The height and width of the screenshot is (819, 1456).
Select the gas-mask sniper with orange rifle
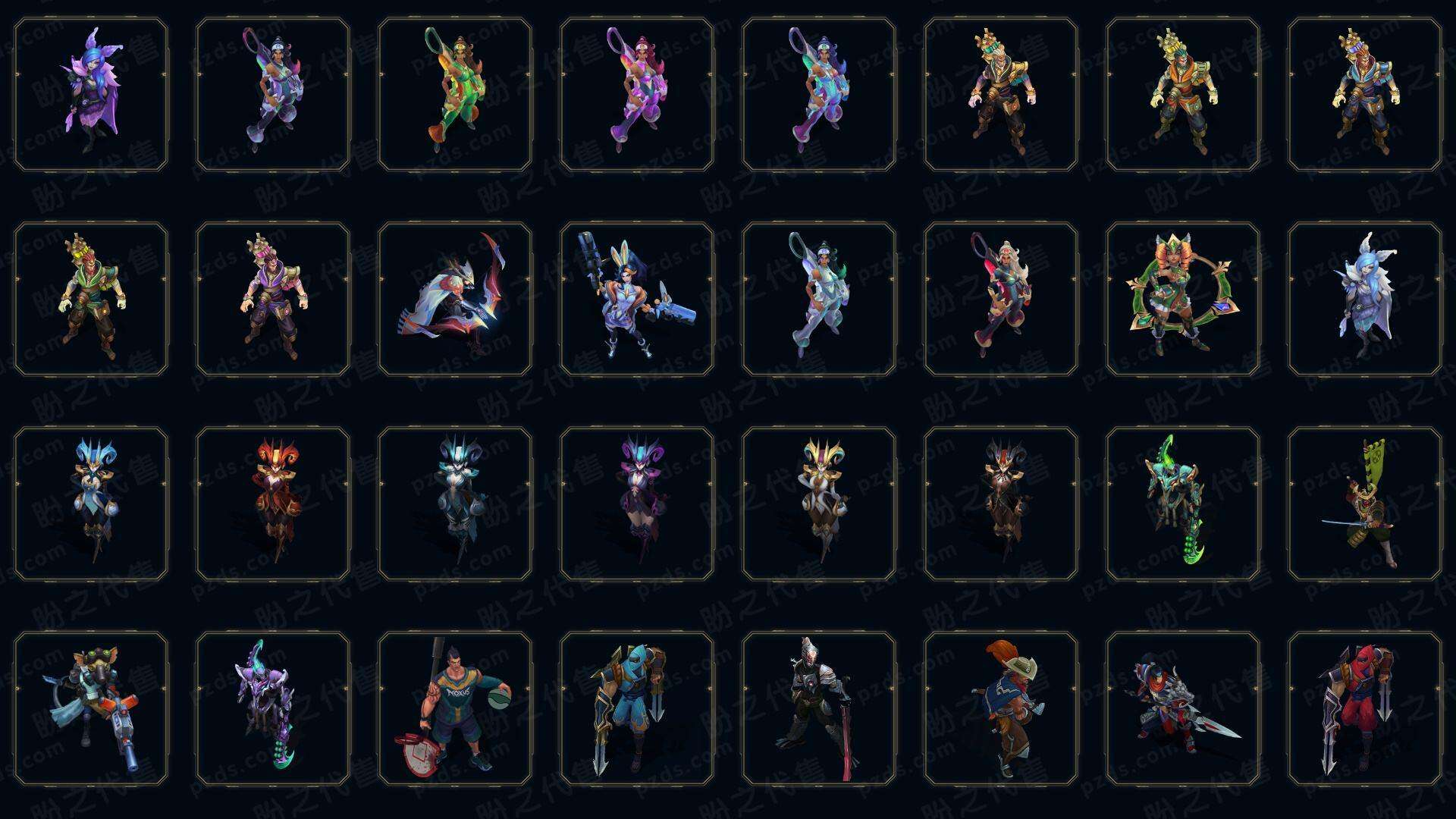(x=91, y=708)
